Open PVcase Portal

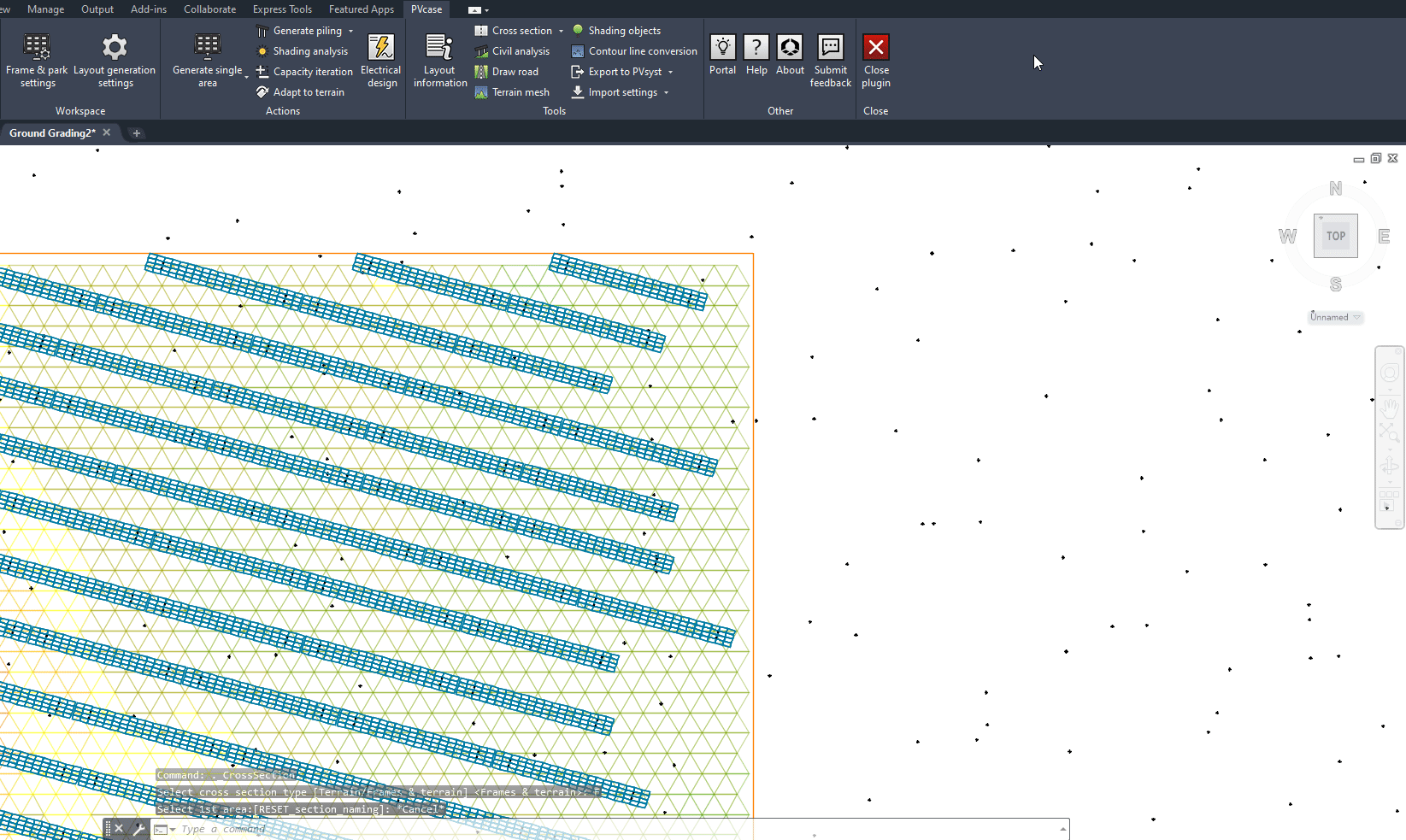(722, 56)
